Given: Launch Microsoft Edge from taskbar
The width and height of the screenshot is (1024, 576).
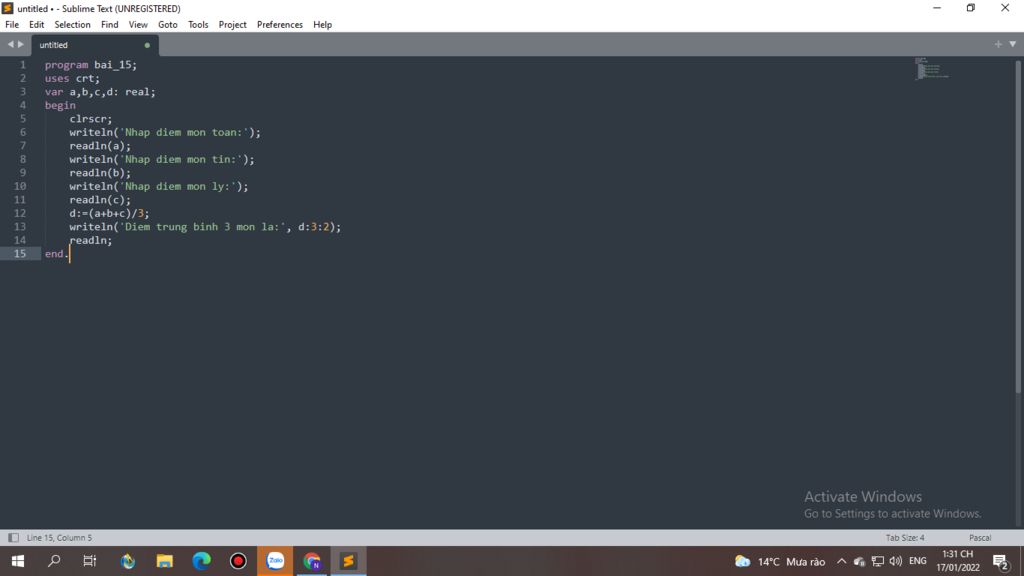Looking at the screenshot, I should pyautogui.click(x=201, y=561).
